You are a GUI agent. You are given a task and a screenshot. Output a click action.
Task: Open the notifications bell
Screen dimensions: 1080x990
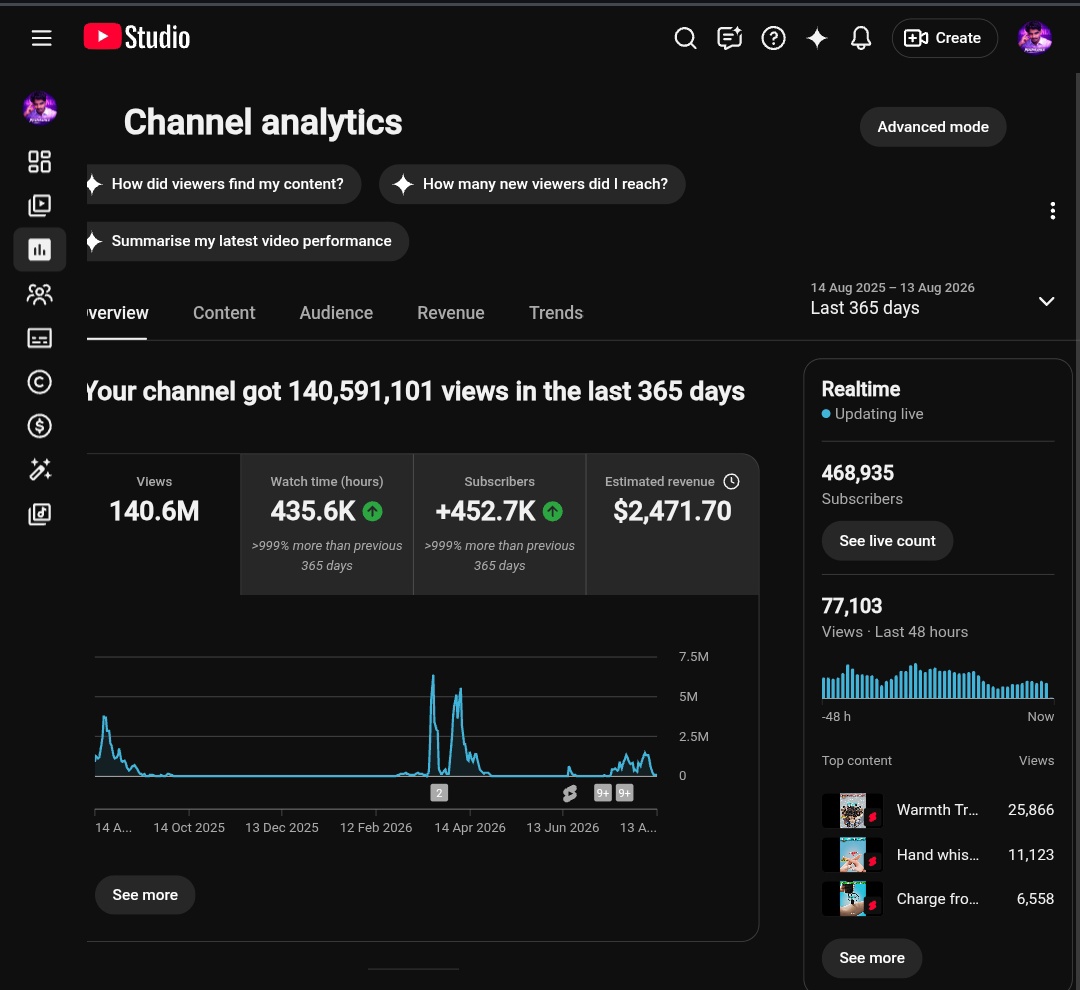pos(860,38)
